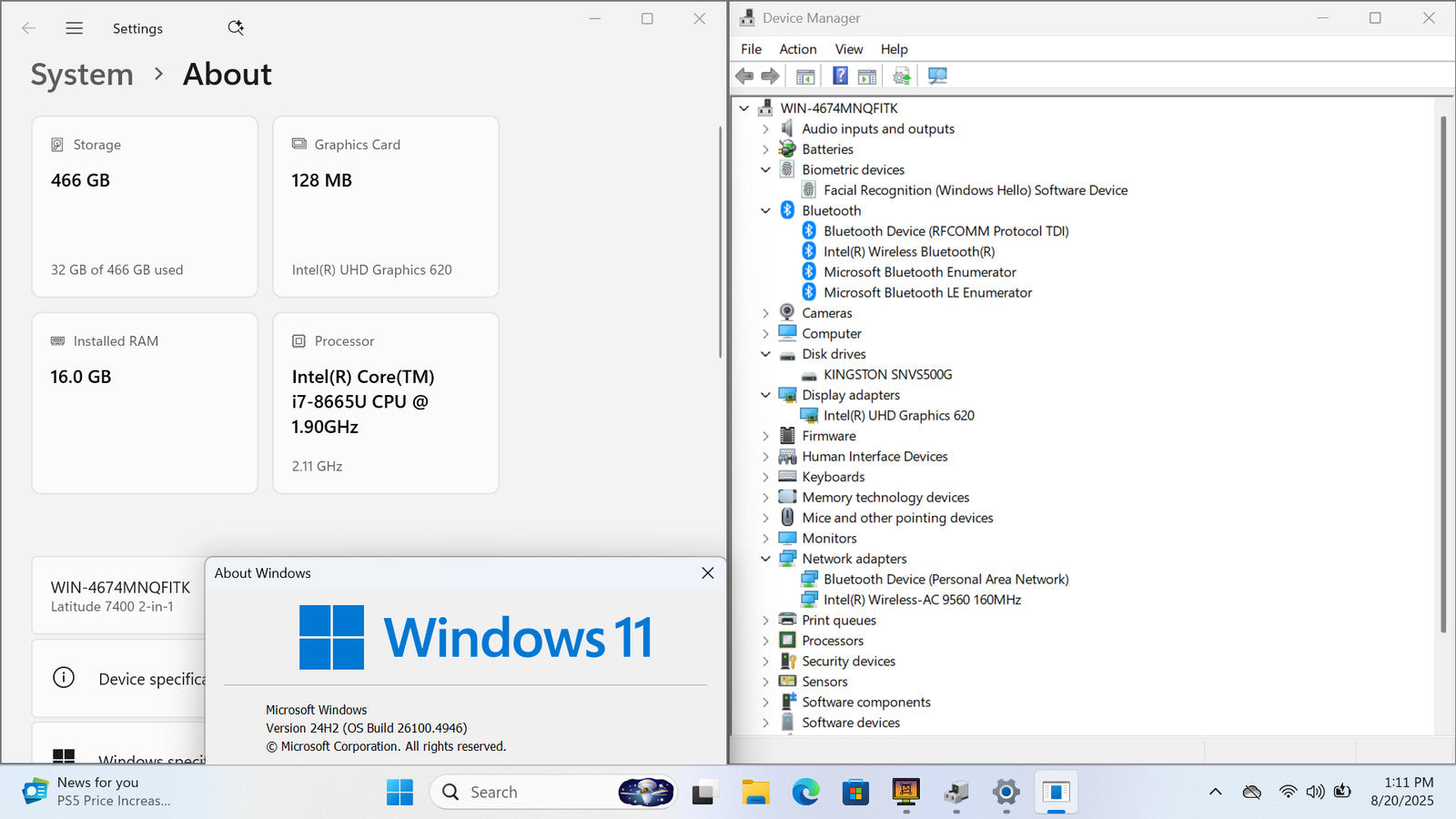Select Bluetooth Device (RFCOMM Protocol TDI)
Image resolution: width=1456 pixels, height=819 pixels.
coord(945,231)
